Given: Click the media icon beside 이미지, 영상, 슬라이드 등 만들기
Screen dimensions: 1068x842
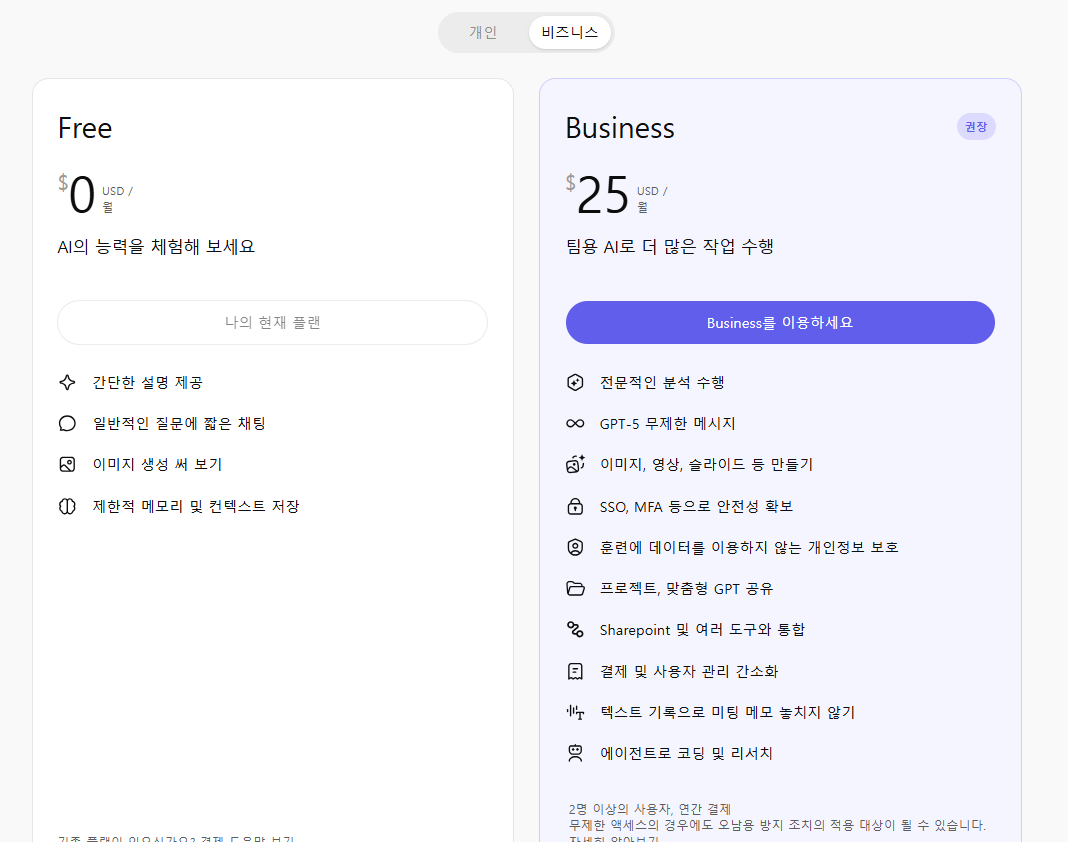Looking at the screenshot, I should (x=576, y=465).
